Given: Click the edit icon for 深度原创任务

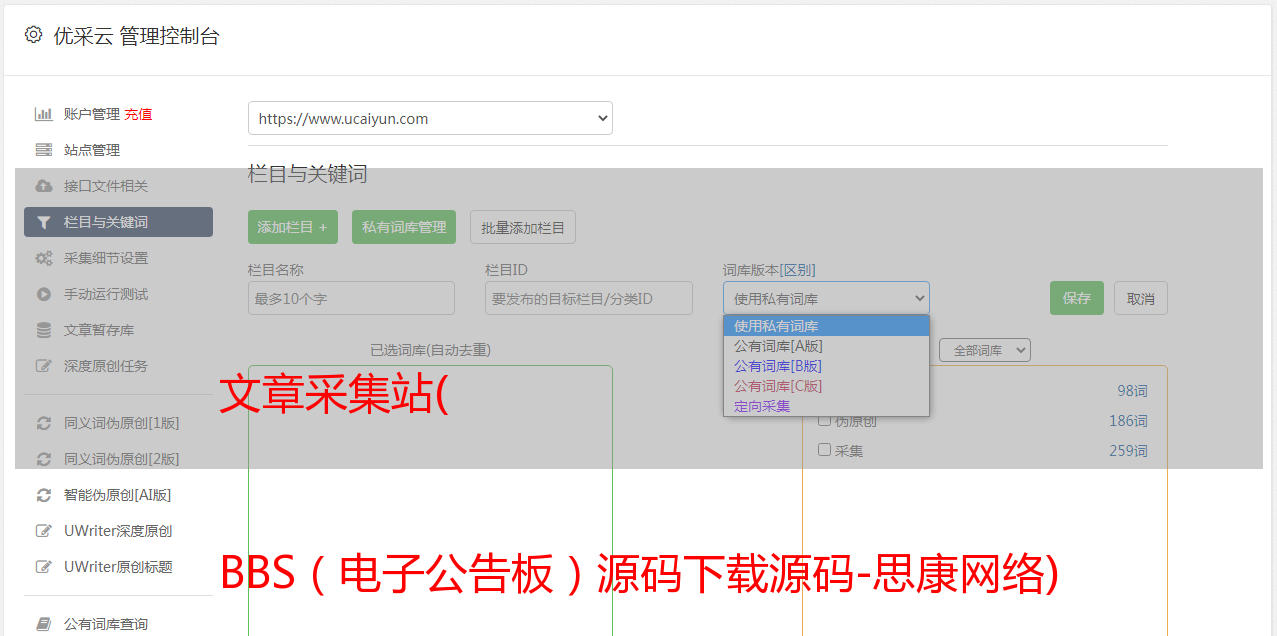Looking at the screenshot, I should [44, 366].
